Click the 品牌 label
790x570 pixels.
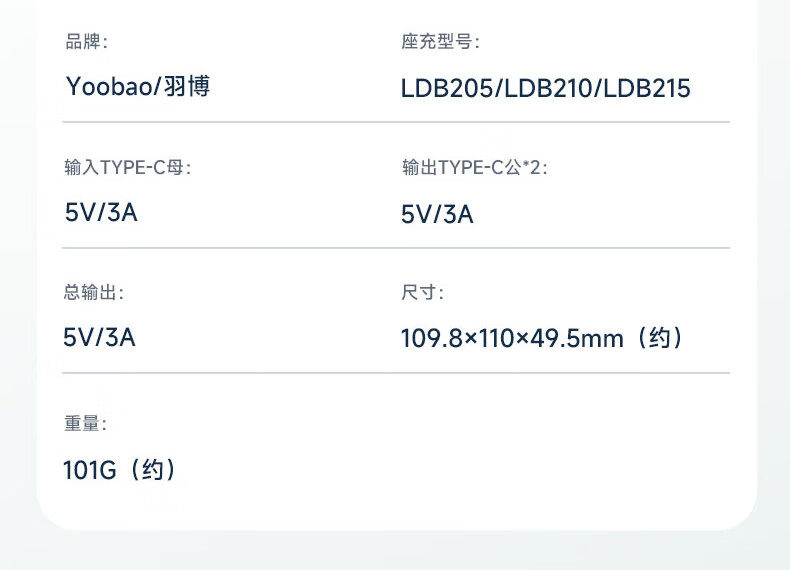tap(85, 42)
